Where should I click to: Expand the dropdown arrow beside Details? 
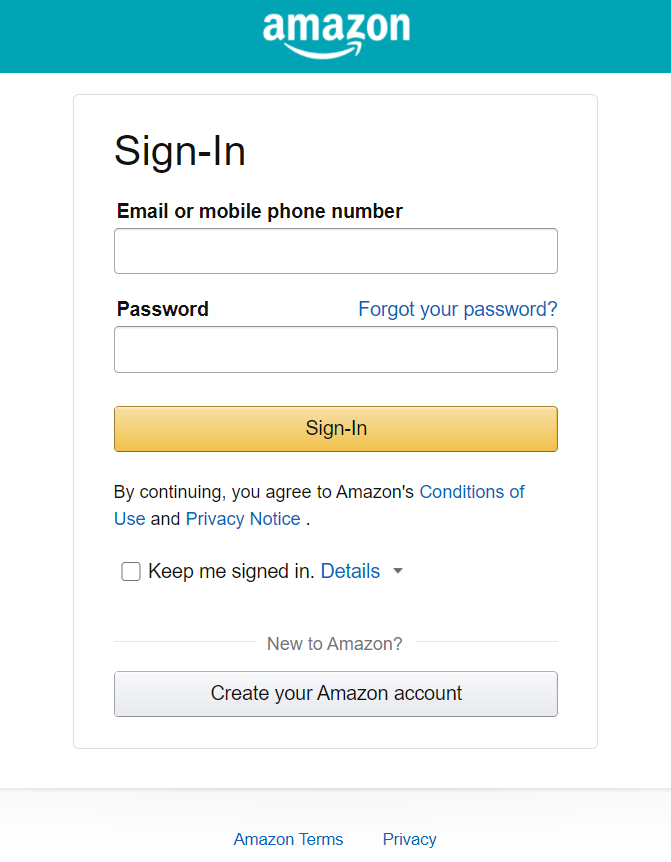(x=397, y=572)
